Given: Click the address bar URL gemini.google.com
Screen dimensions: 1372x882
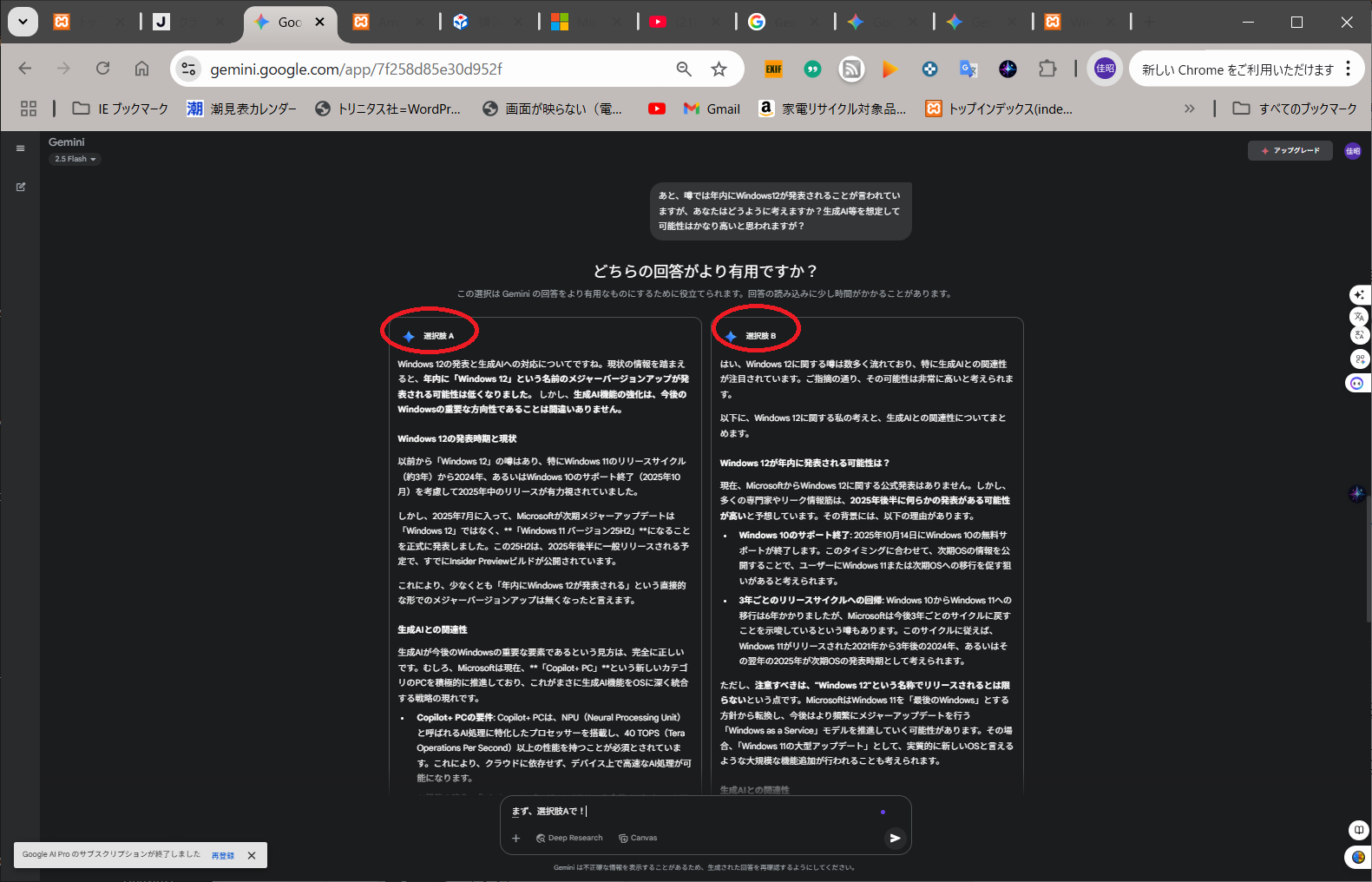Looking at the screenshot, I should tap(356, 69).
